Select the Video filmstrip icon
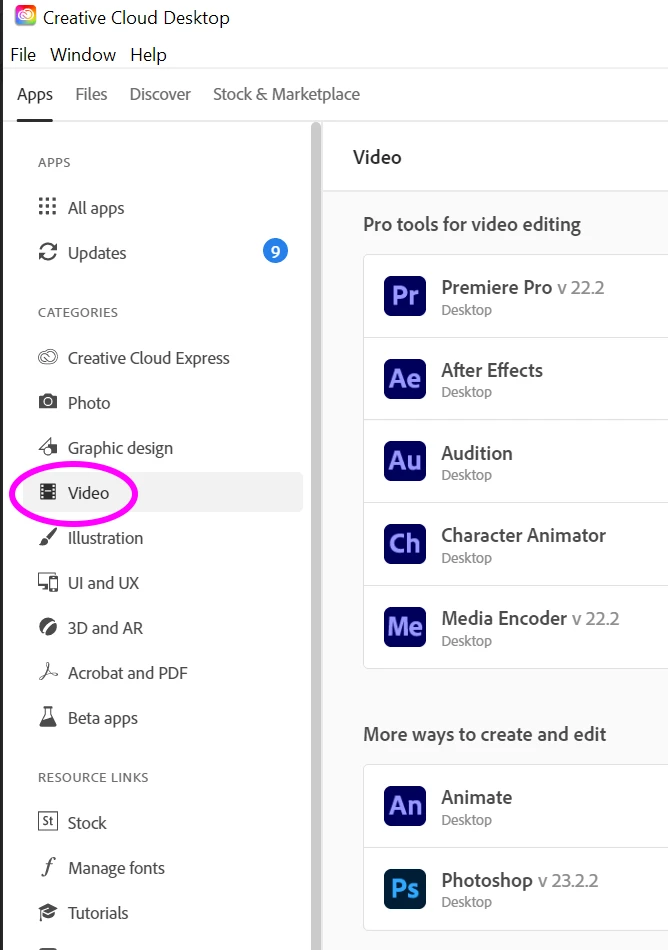Screen dimensions: 668x950 point(48,491)
